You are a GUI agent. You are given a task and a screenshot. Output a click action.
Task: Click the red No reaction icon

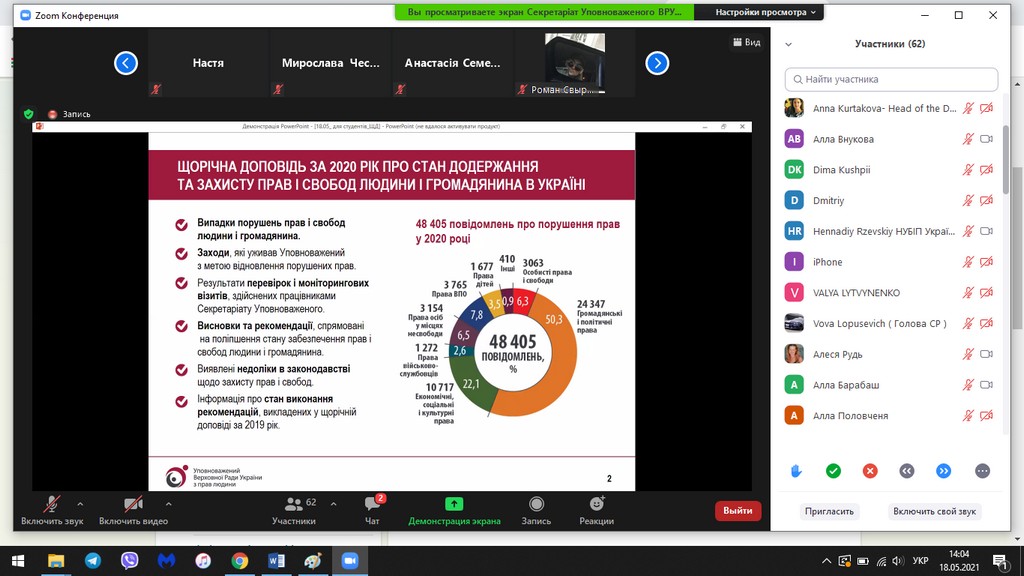870,471
